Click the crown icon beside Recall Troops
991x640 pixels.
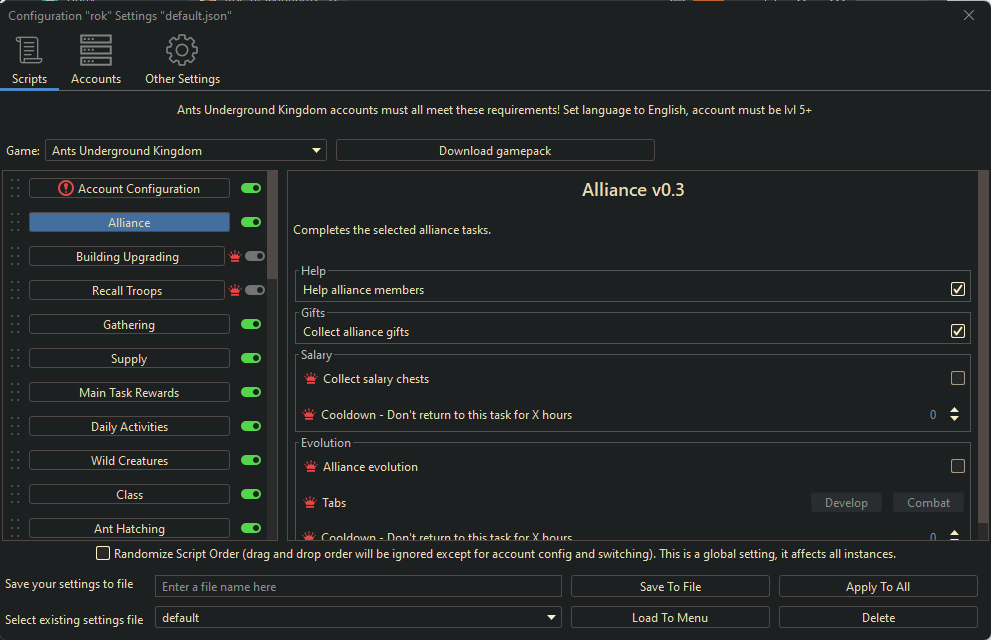235,291
